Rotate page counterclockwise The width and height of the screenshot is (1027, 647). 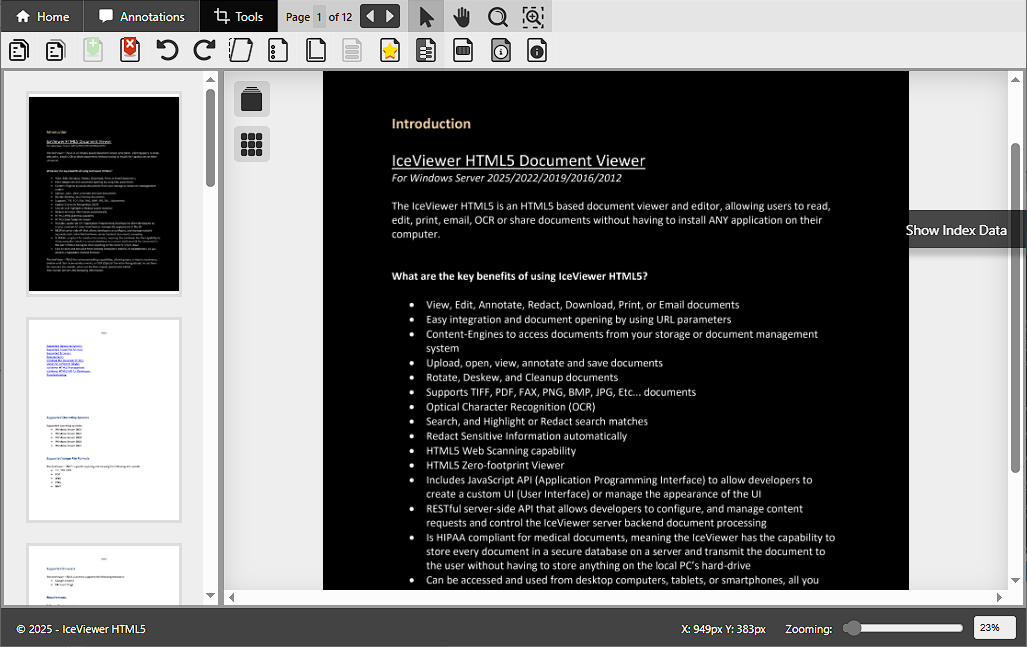[x=167, y=50]
